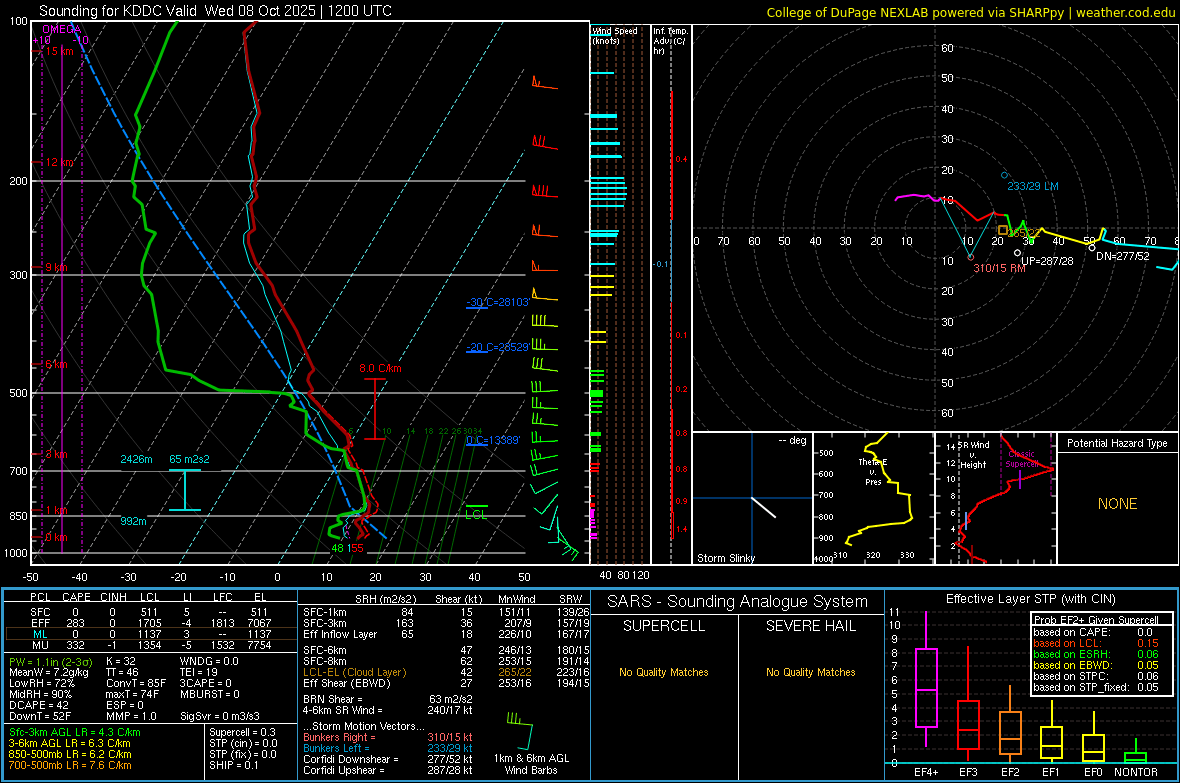
Task: Select the SFC parcel row
Action: click(x=150, y=612)
